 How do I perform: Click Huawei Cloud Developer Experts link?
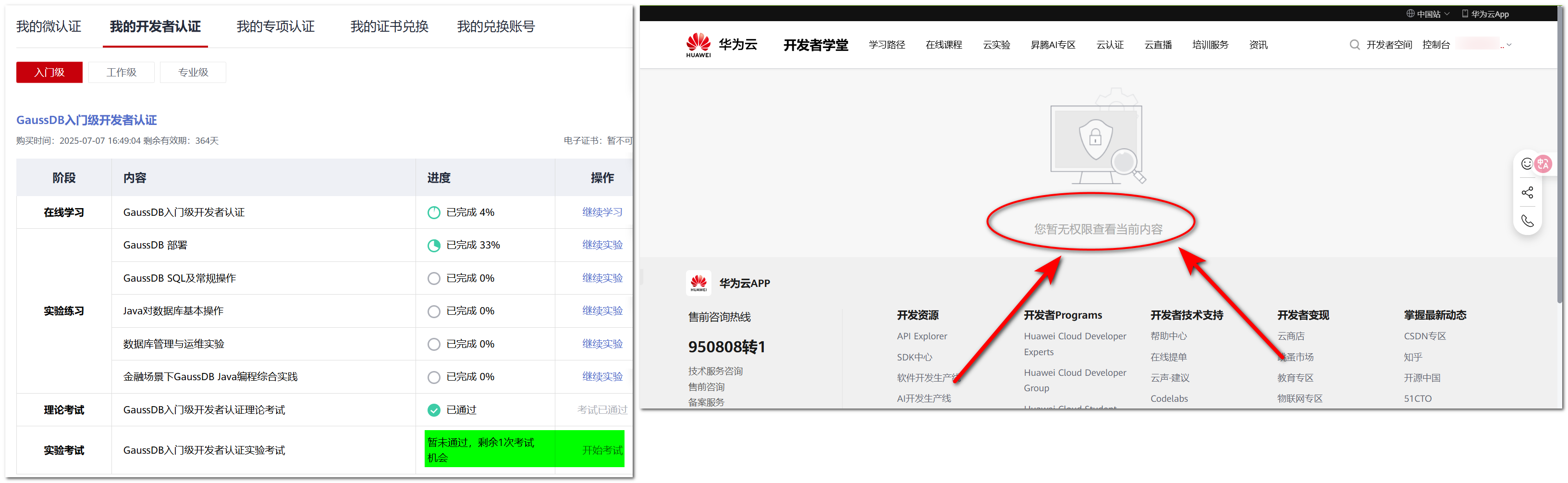click(x=1075, y=344)
